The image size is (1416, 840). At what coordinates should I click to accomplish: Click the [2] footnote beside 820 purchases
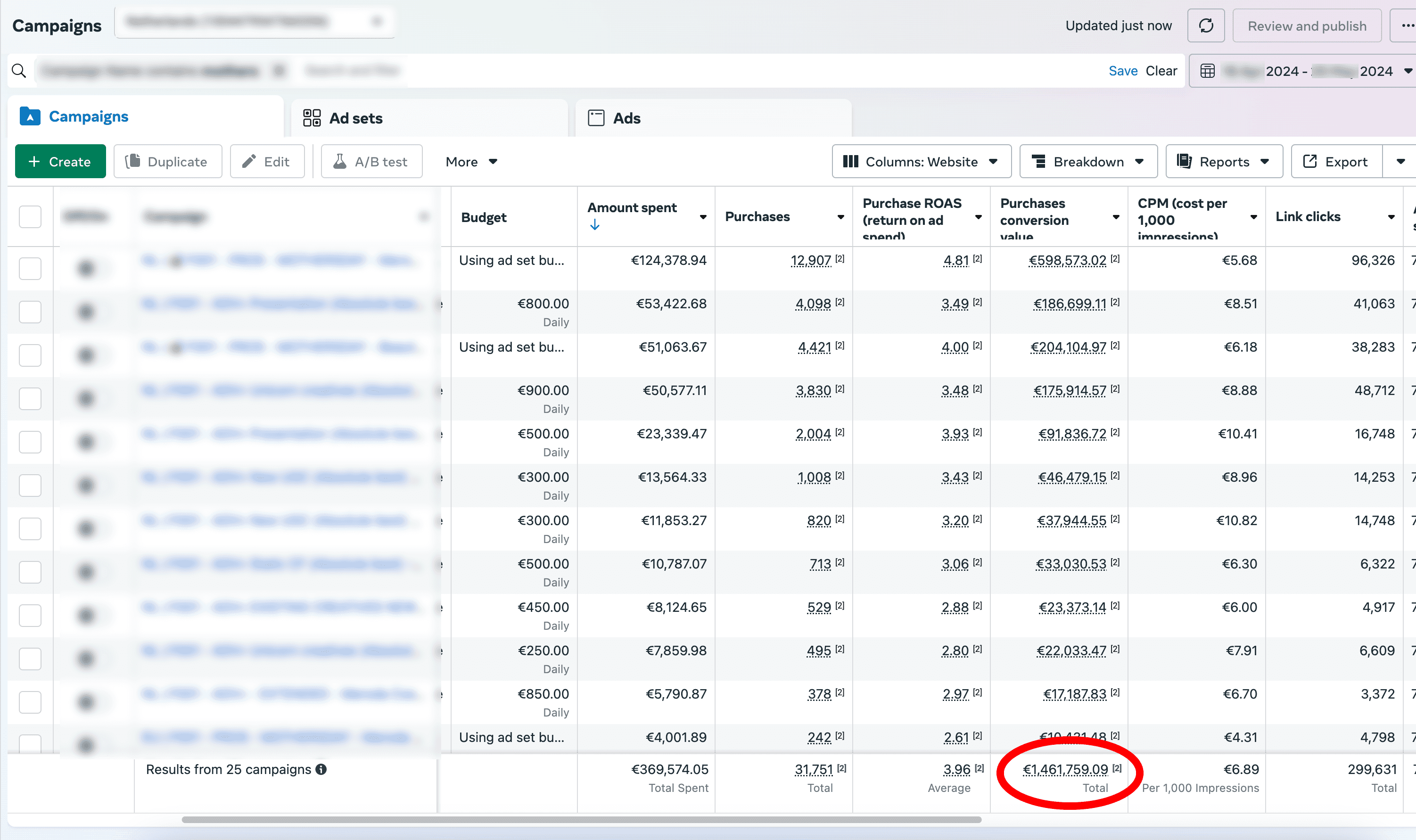pyautogui.click(x=840, y=519)
